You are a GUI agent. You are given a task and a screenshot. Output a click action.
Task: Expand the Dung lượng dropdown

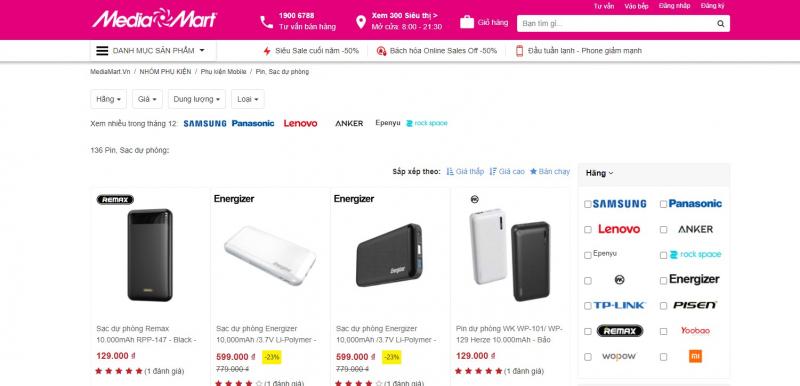coord(196,99)
